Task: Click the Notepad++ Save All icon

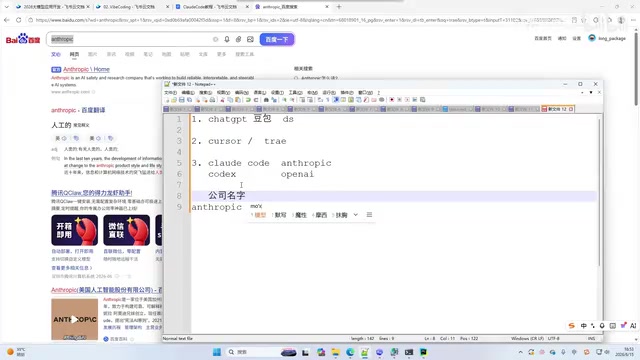Action: [189, 100]
